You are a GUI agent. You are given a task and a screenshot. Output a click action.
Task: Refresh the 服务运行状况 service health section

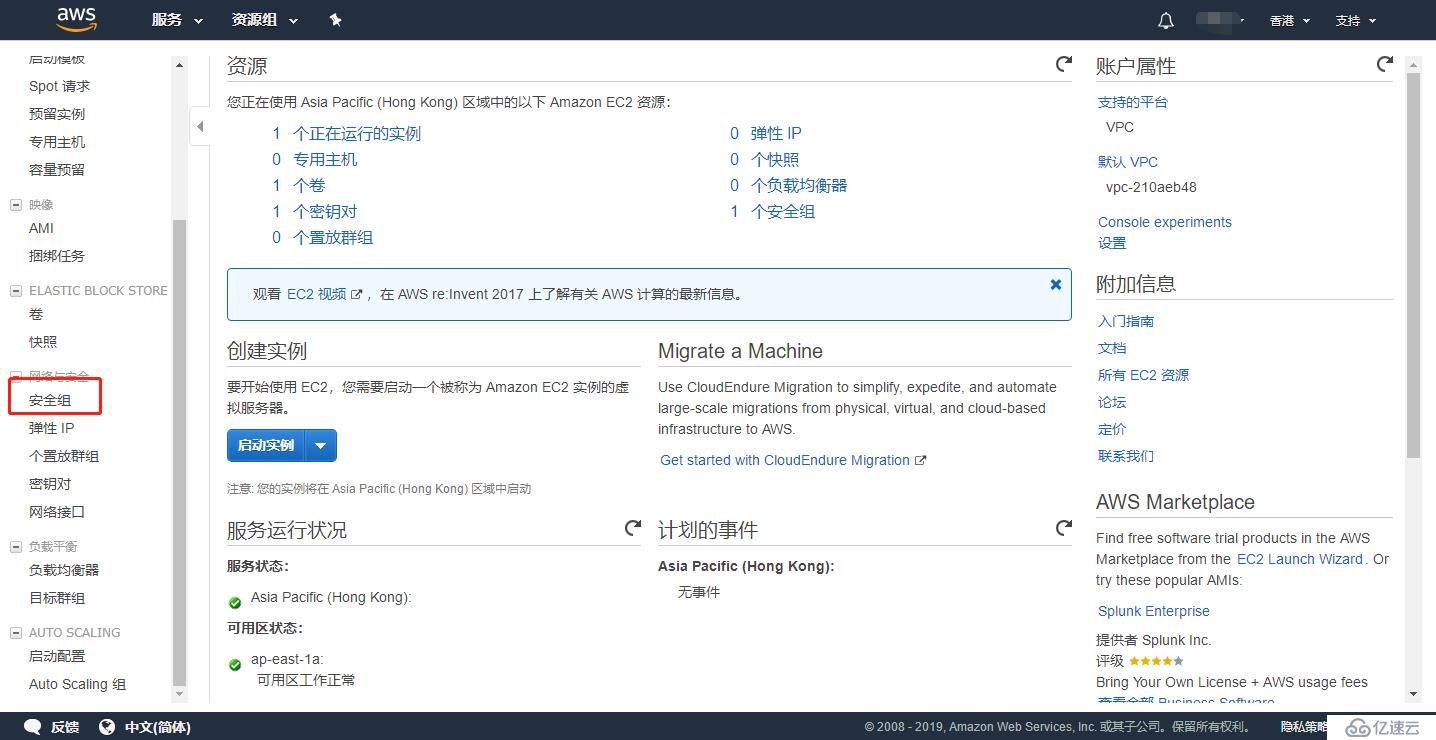pyautogui.click(x=633, y=527)
